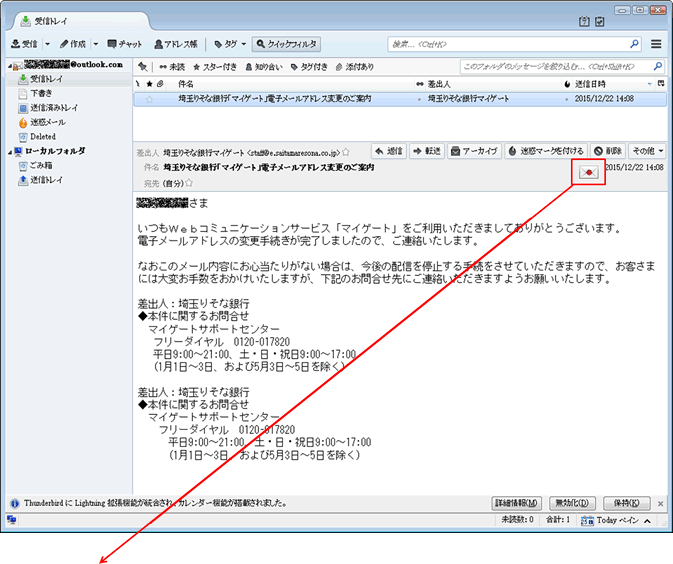
Task: Click the star next to (自分) recipient
Action: 189,183
